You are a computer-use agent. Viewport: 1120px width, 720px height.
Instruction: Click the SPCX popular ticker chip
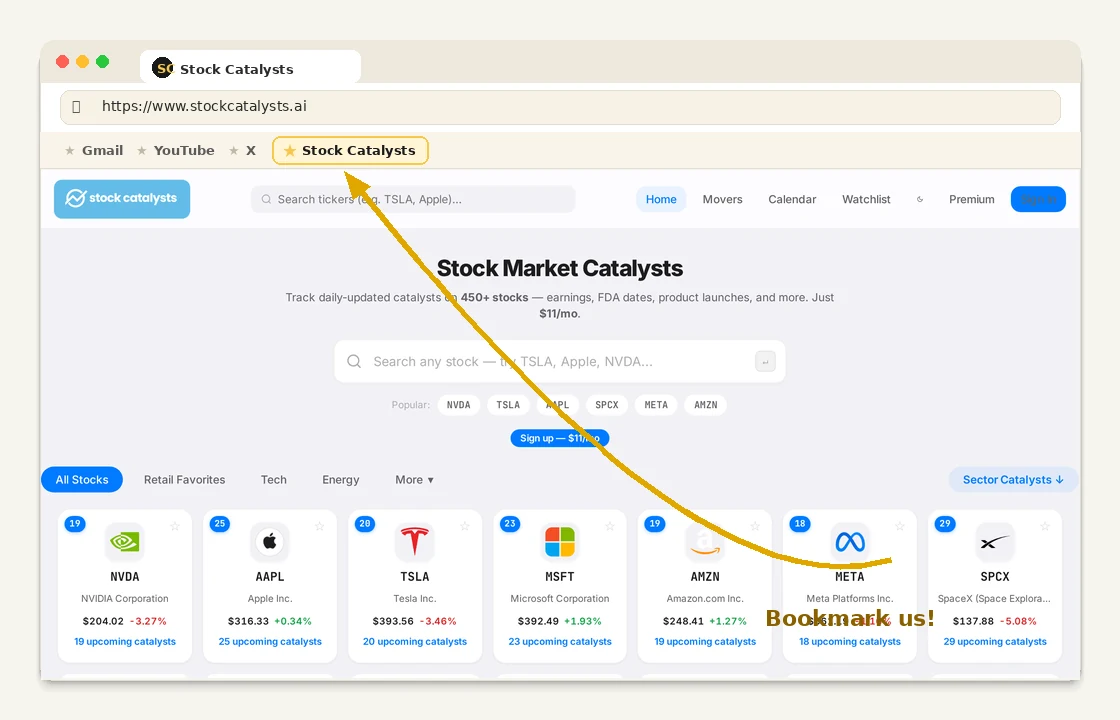[606, 405]
